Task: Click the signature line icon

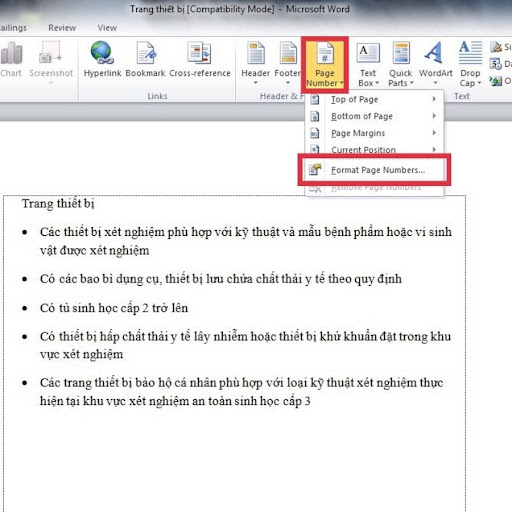Action: click(496, 47)
